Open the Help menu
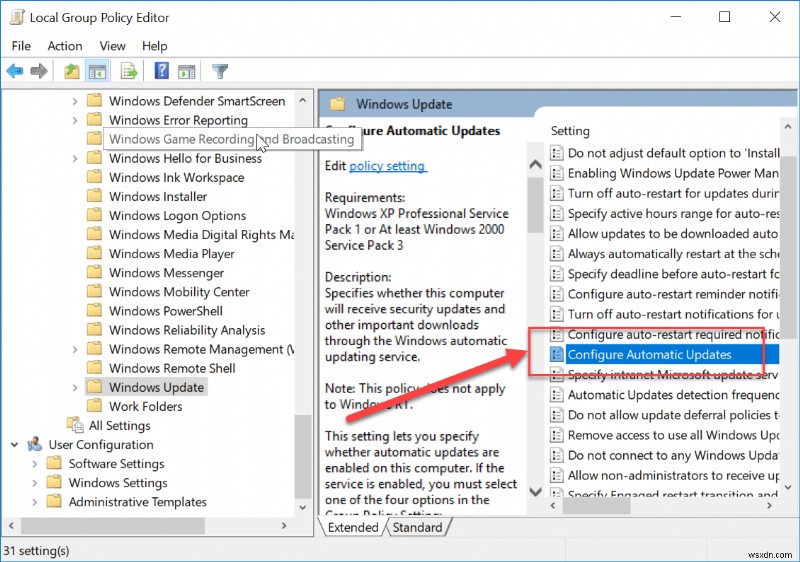This screenshot has width=800, height=562. [155, 46]
